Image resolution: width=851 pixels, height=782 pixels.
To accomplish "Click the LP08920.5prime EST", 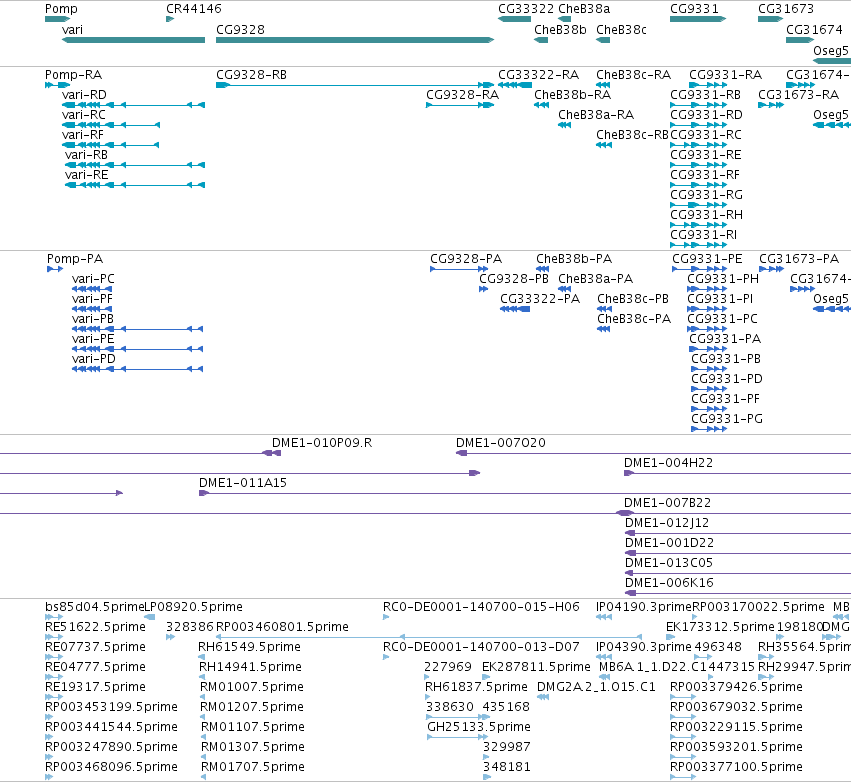I will pyautogui.click(x=150, y=617).
